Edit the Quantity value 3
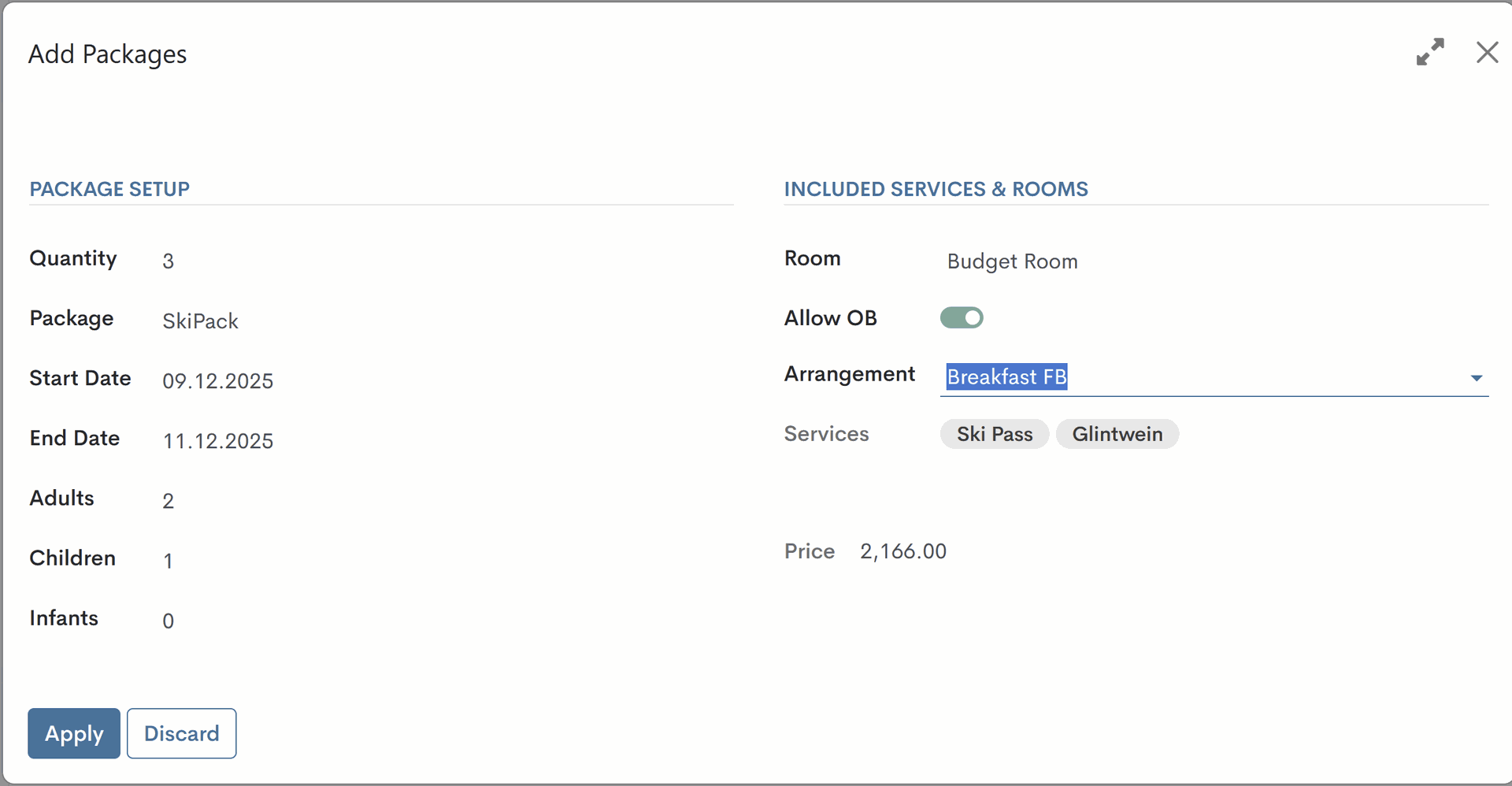 click(x=169, y=261)
